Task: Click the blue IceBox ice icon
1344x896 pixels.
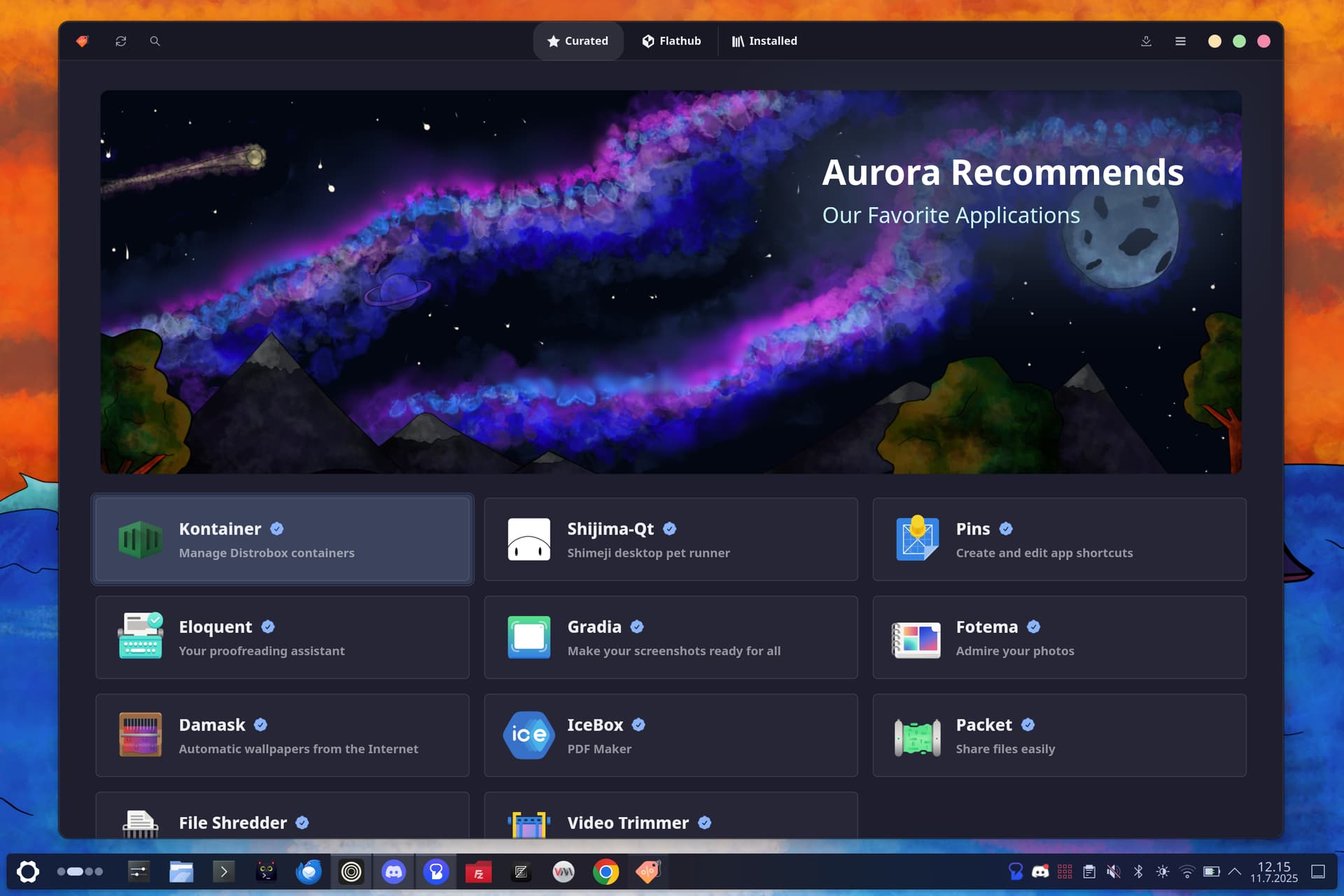Action: click(x=528, y=735)
